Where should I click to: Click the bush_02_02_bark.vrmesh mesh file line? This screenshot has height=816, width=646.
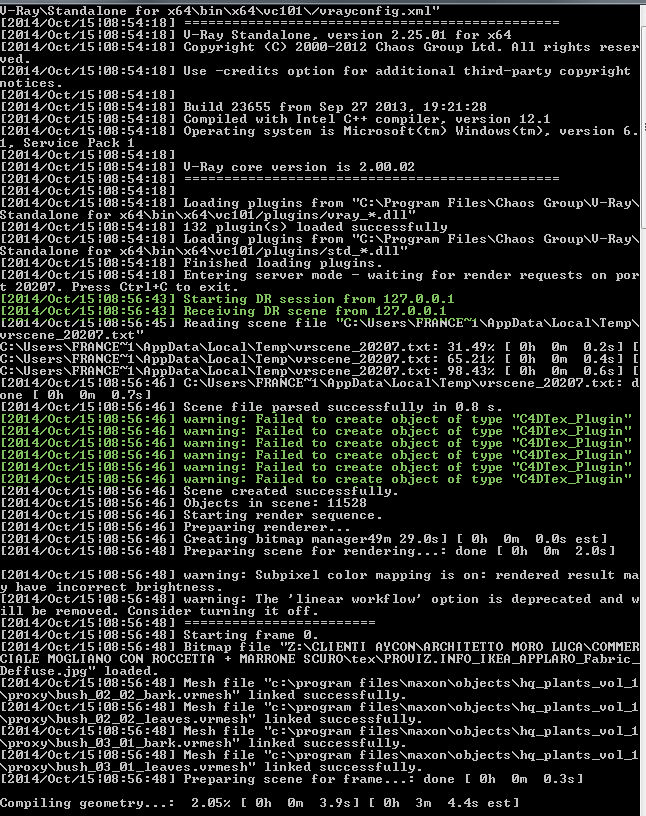(320, 688)
